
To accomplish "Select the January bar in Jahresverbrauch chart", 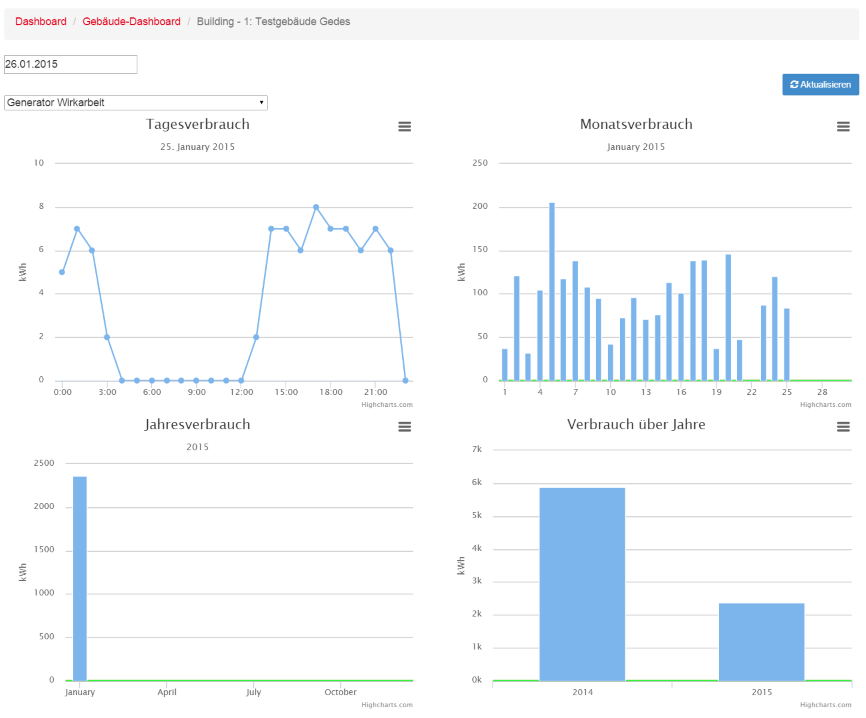I will click(80, 580).
